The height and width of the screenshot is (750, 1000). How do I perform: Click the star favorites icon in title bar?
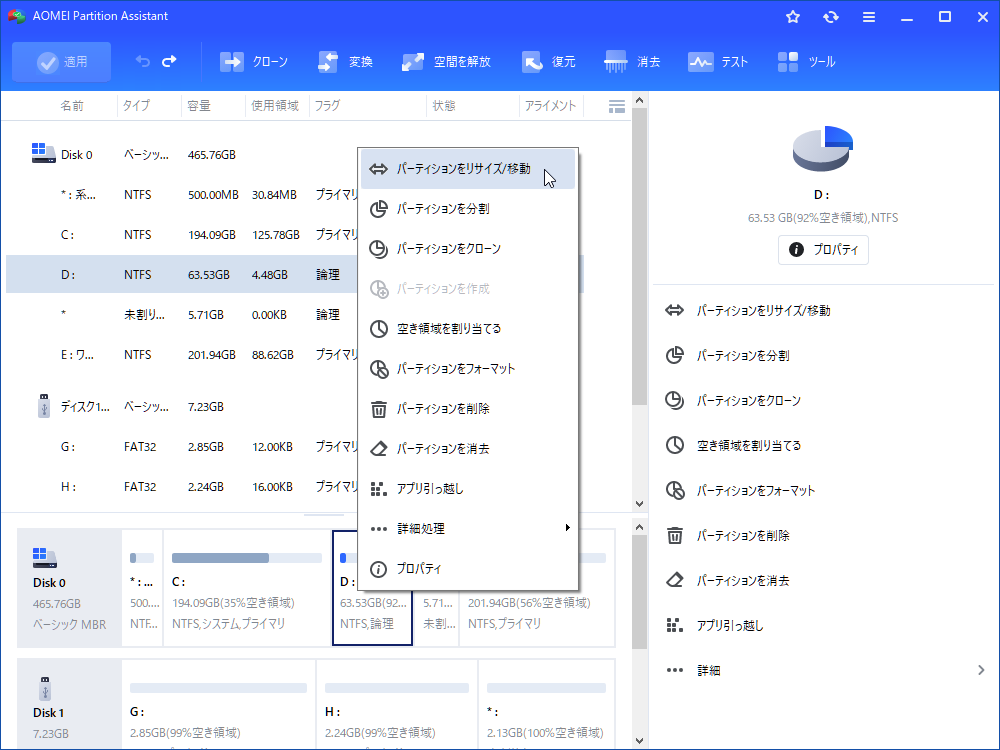(x=793, y=17)
